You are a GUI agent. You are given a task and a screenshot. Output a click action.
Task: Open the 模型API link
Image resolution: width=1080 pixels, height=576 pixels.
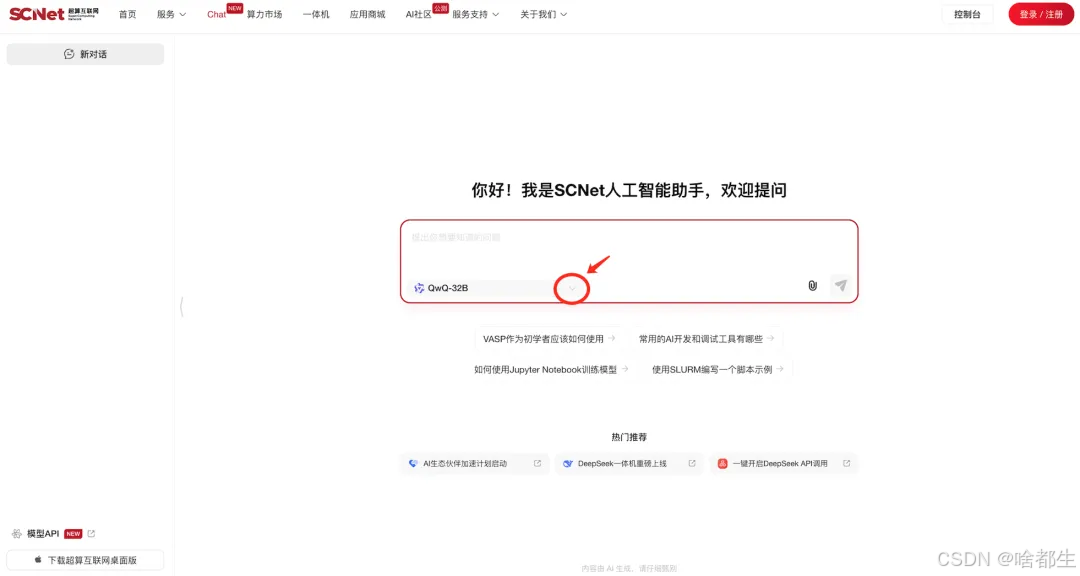coord(43,534)
